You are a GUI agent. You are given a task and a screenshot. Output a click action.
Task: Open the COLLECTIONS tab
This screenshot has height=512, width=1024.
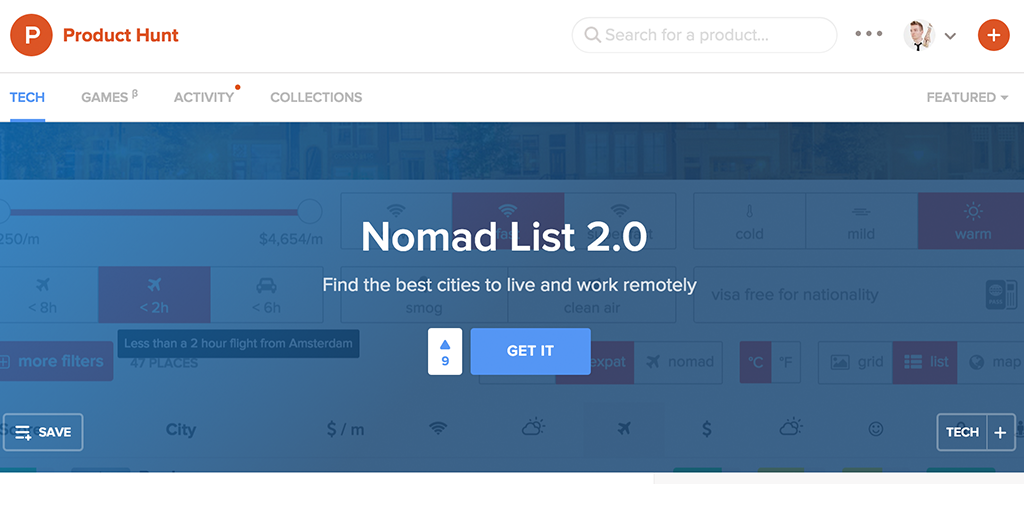[316, 97]
